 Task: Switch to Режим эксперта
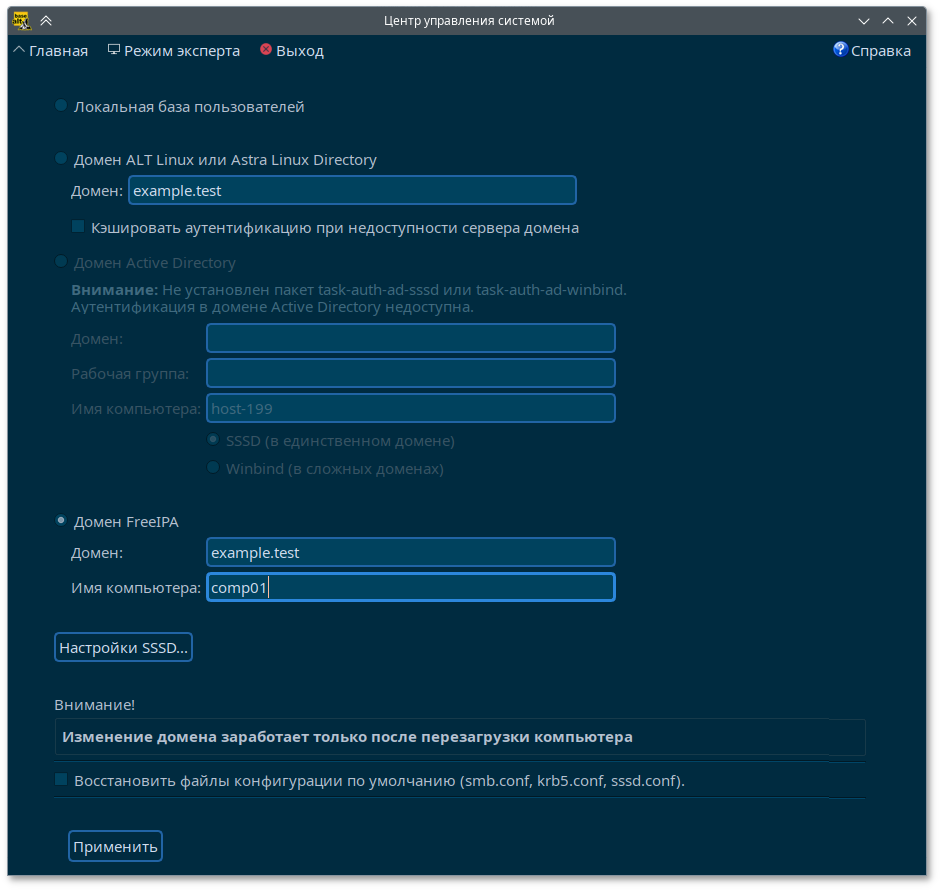174,51
